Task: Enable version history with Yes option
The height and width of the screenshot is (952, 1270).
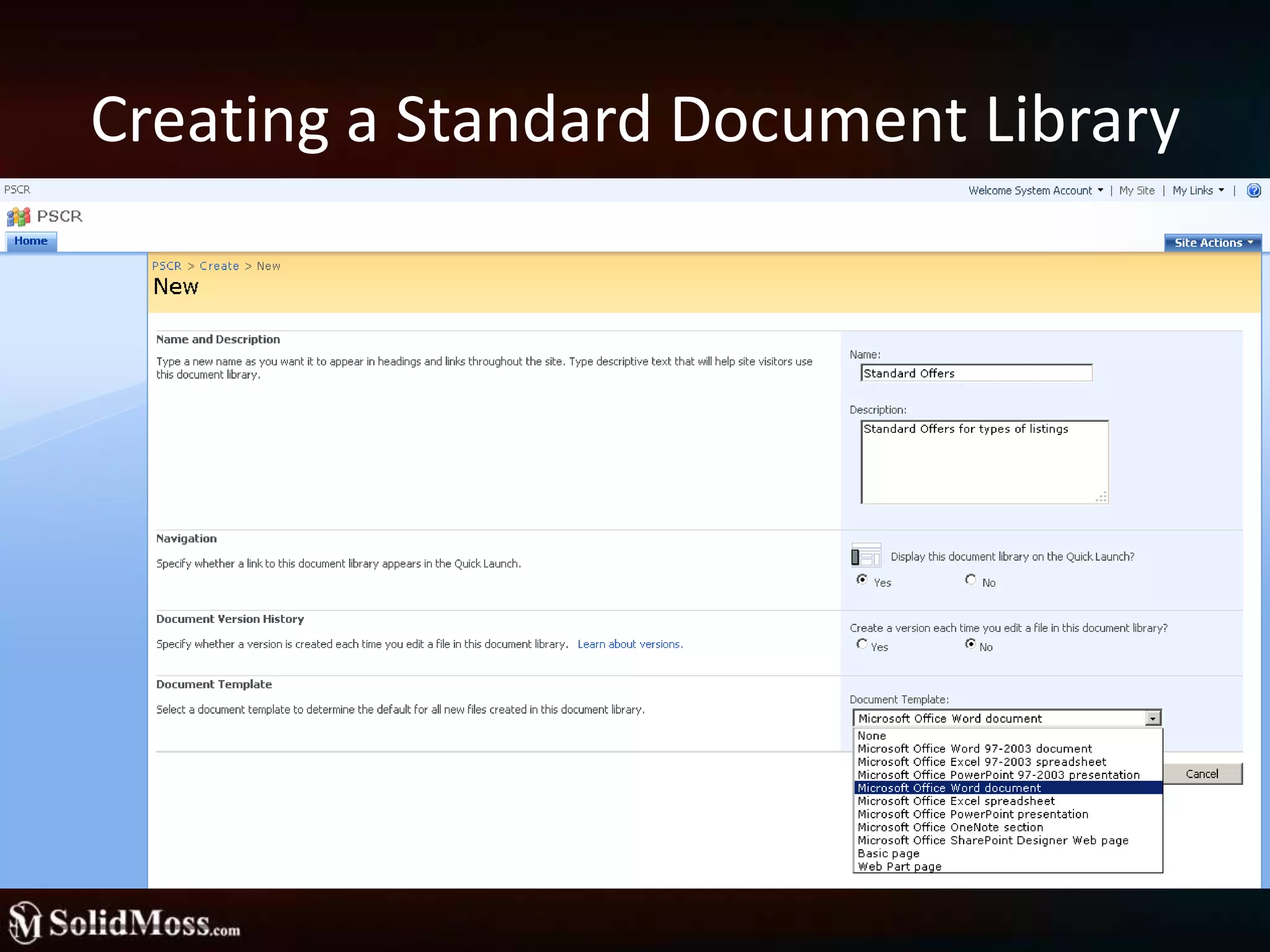Action: [x=862, y=644]
